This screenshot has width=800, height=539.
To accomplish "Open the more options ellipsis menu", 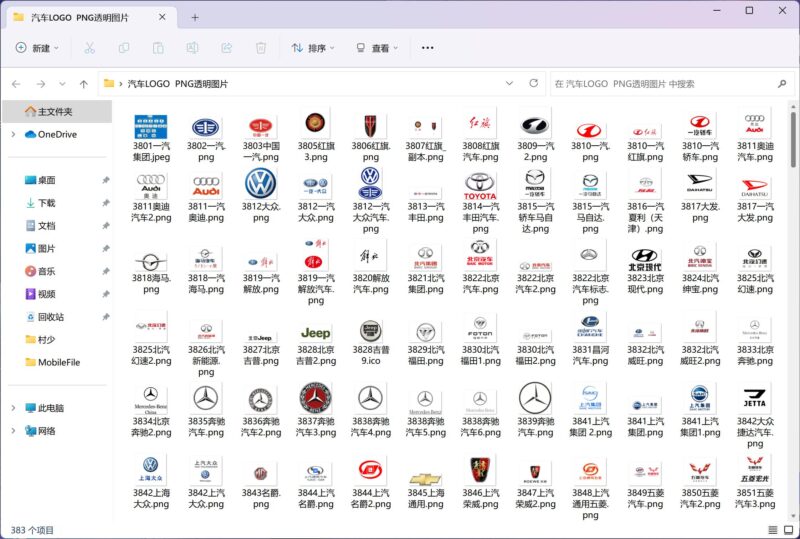I will point(428,48).
